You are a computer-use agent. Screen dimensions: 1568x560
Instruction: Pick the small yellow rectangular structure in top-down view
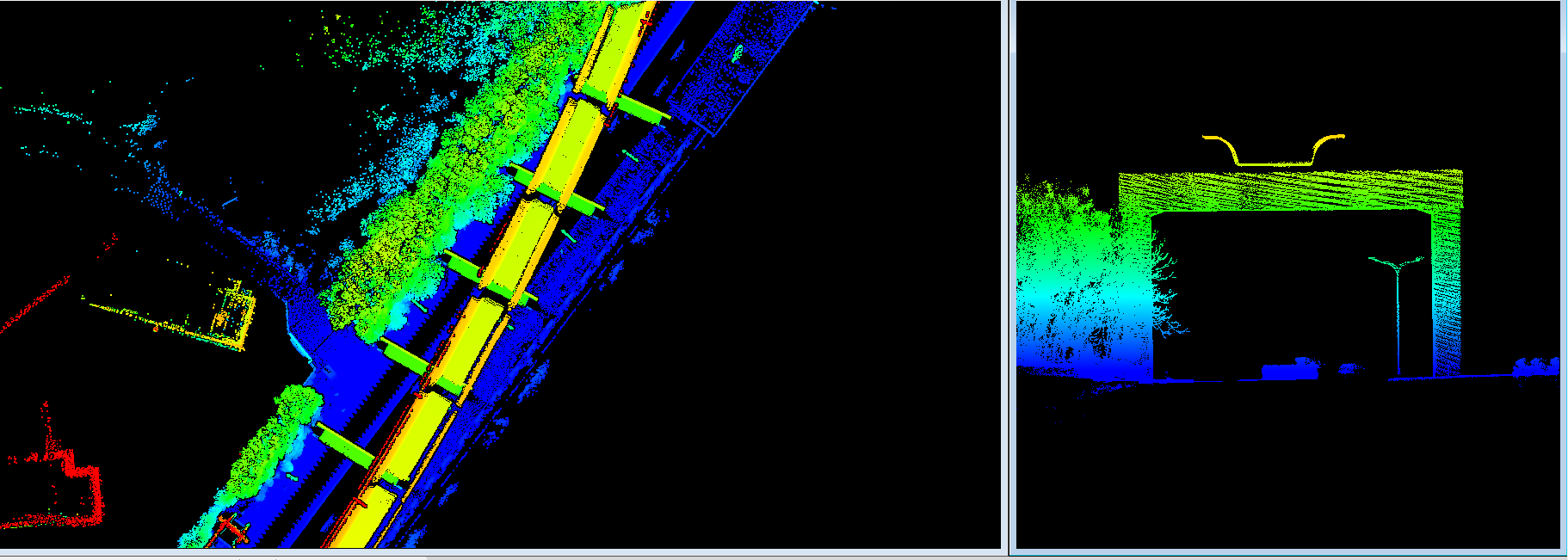pyautogui.click(x=232, y=313)
